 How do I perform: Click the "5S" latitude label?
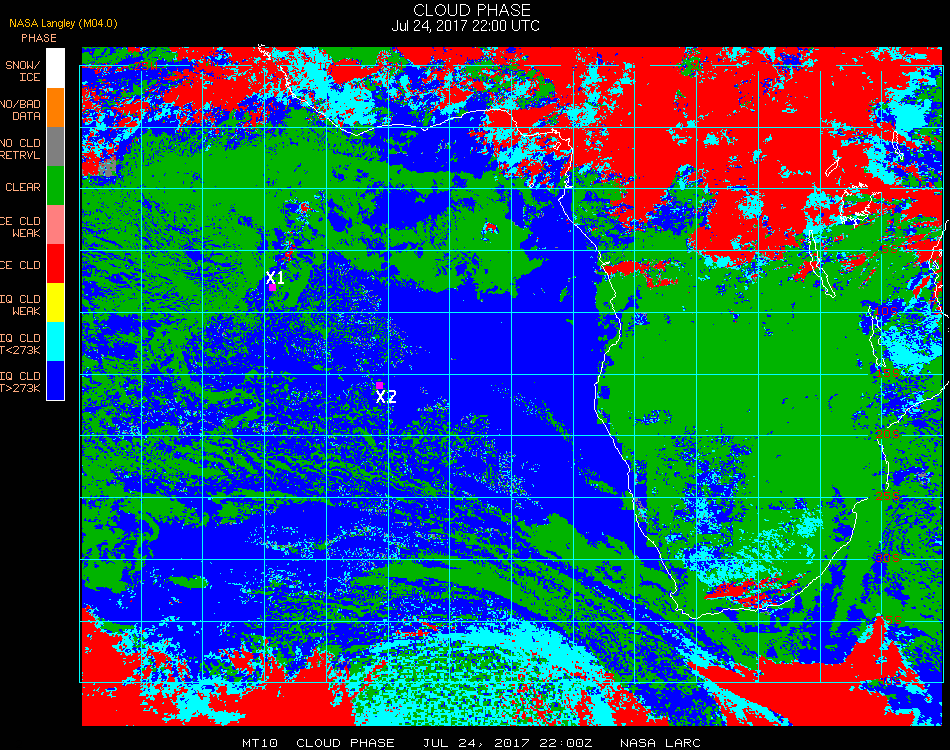tap(889, 249)
